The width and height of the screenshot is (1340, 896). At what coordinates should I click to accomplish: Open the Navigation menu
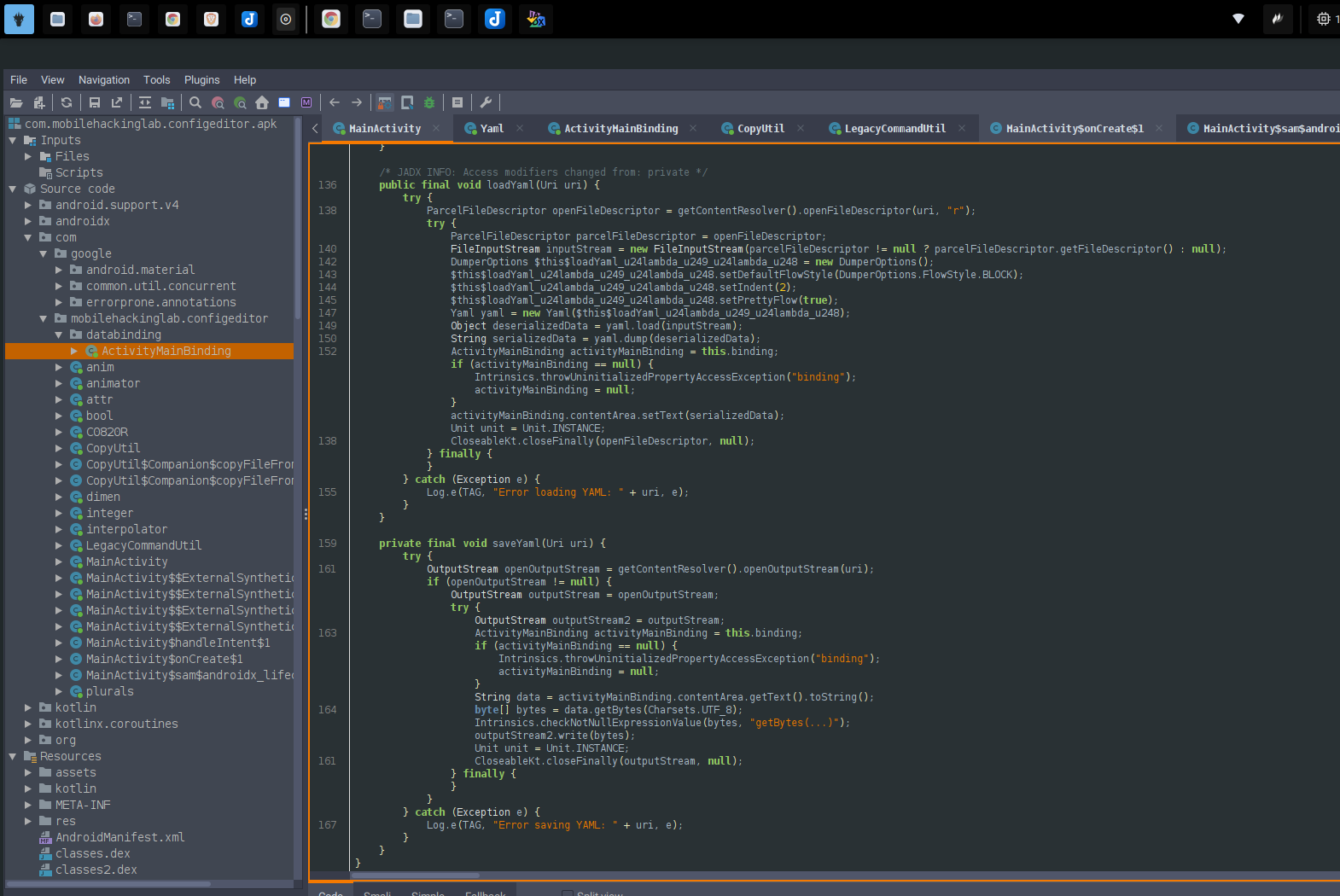click(104, 79)
